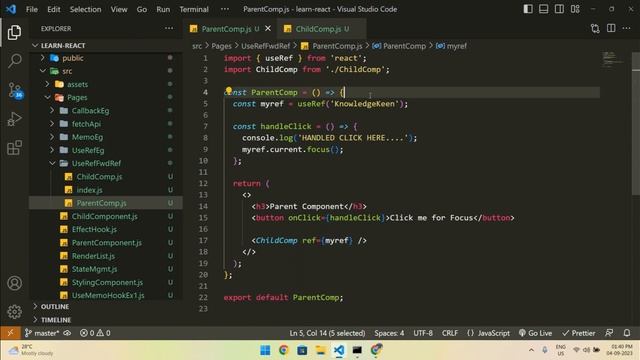Open the Terminal menu
Image resolution: width=640 pixels, height=360 pixels.
pos(194,9)
